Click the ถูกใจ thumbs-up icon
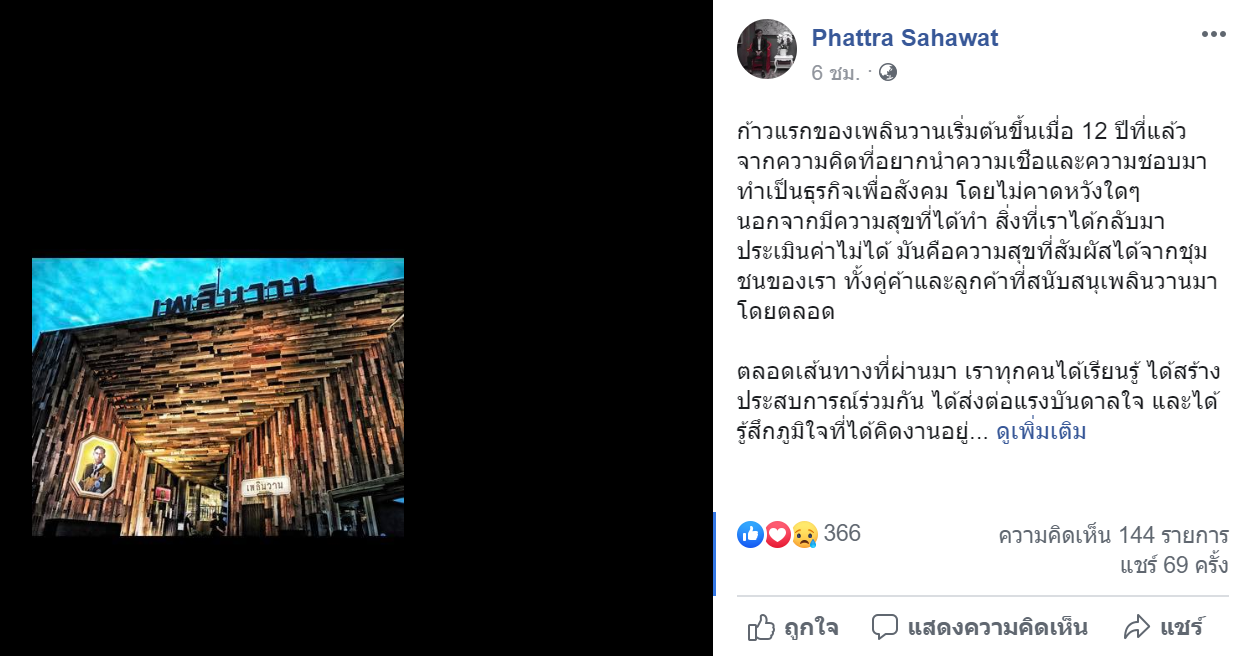The height and width of the screenshot is (656, 1246). pos(762,628)
